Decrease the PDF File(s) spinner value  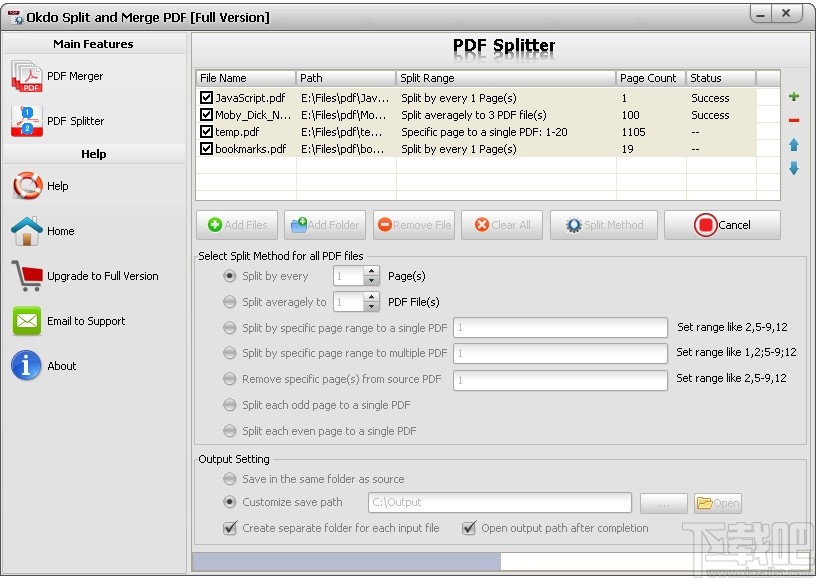(372, 306)
